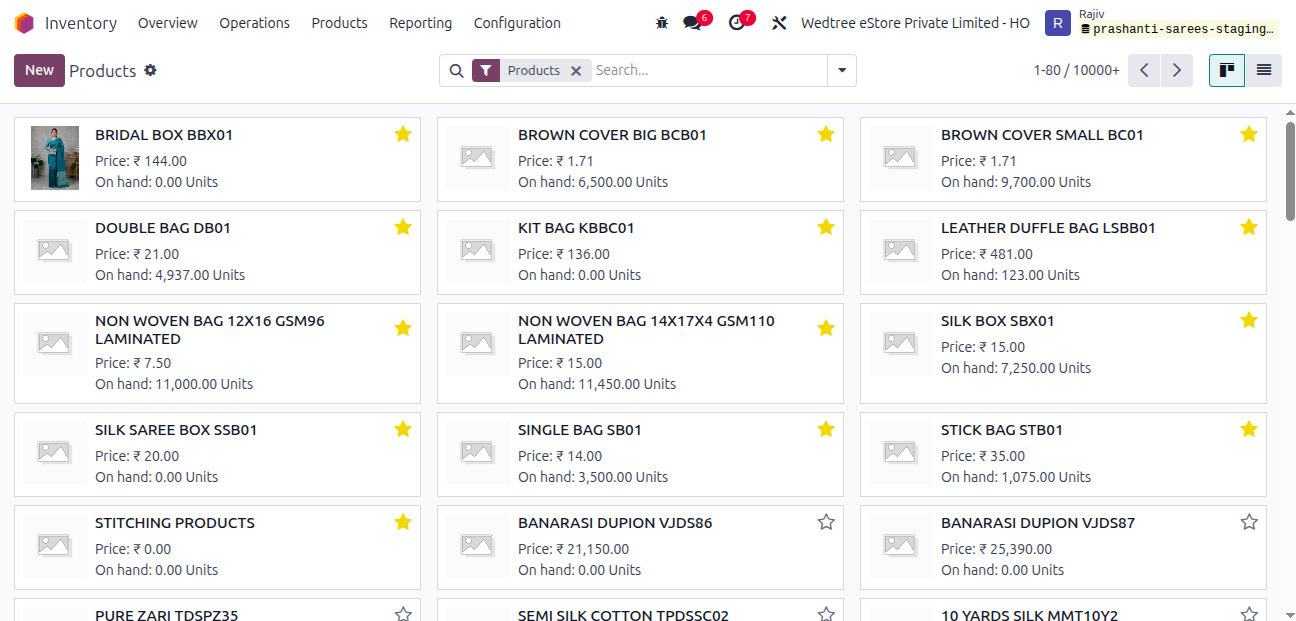This screenshot has width=1296, height=621.
Task: Toggle star on SILK BOX SBX01
Action: [1249, 320]
